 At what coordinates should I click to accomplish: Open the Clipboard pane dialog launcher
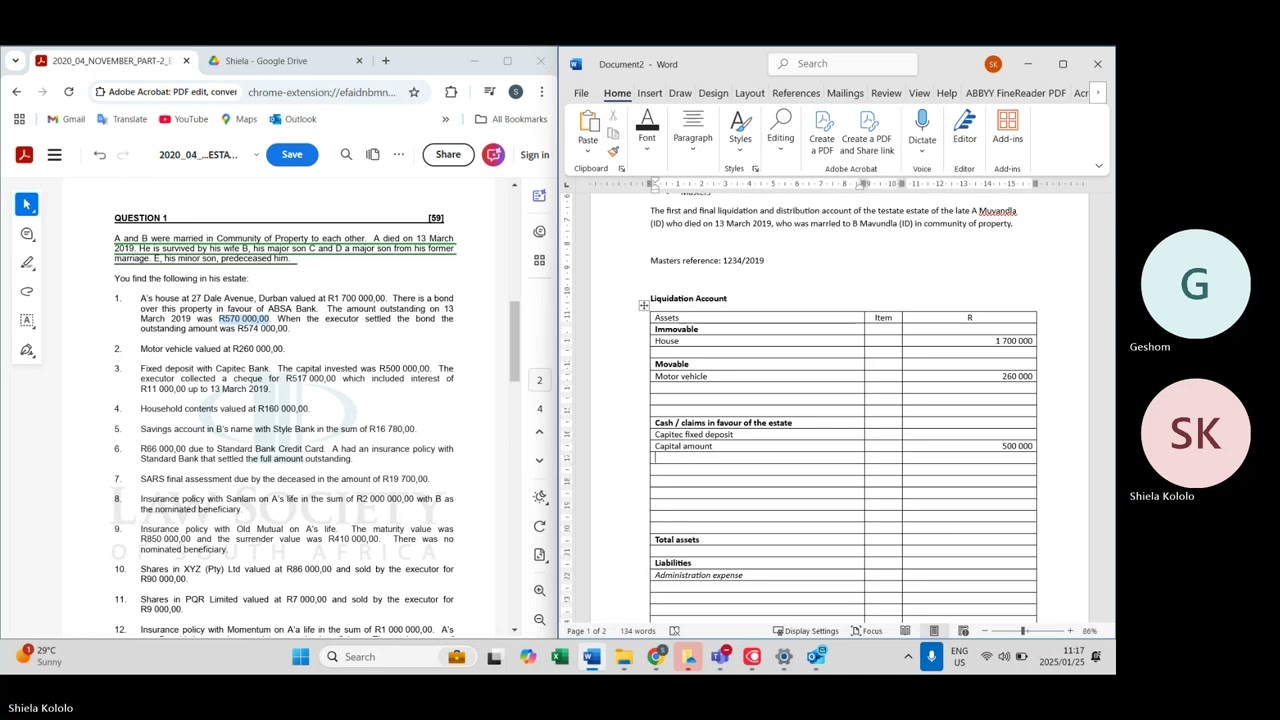point(621,169)
